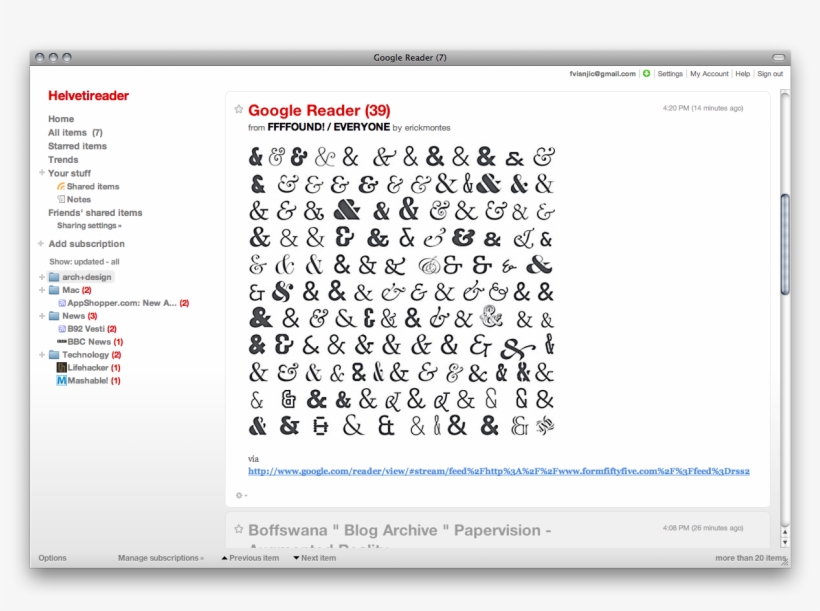Click the green refresh icon near Settings
Viewport: 820px width, 611px height.
[x=648, y=73]
